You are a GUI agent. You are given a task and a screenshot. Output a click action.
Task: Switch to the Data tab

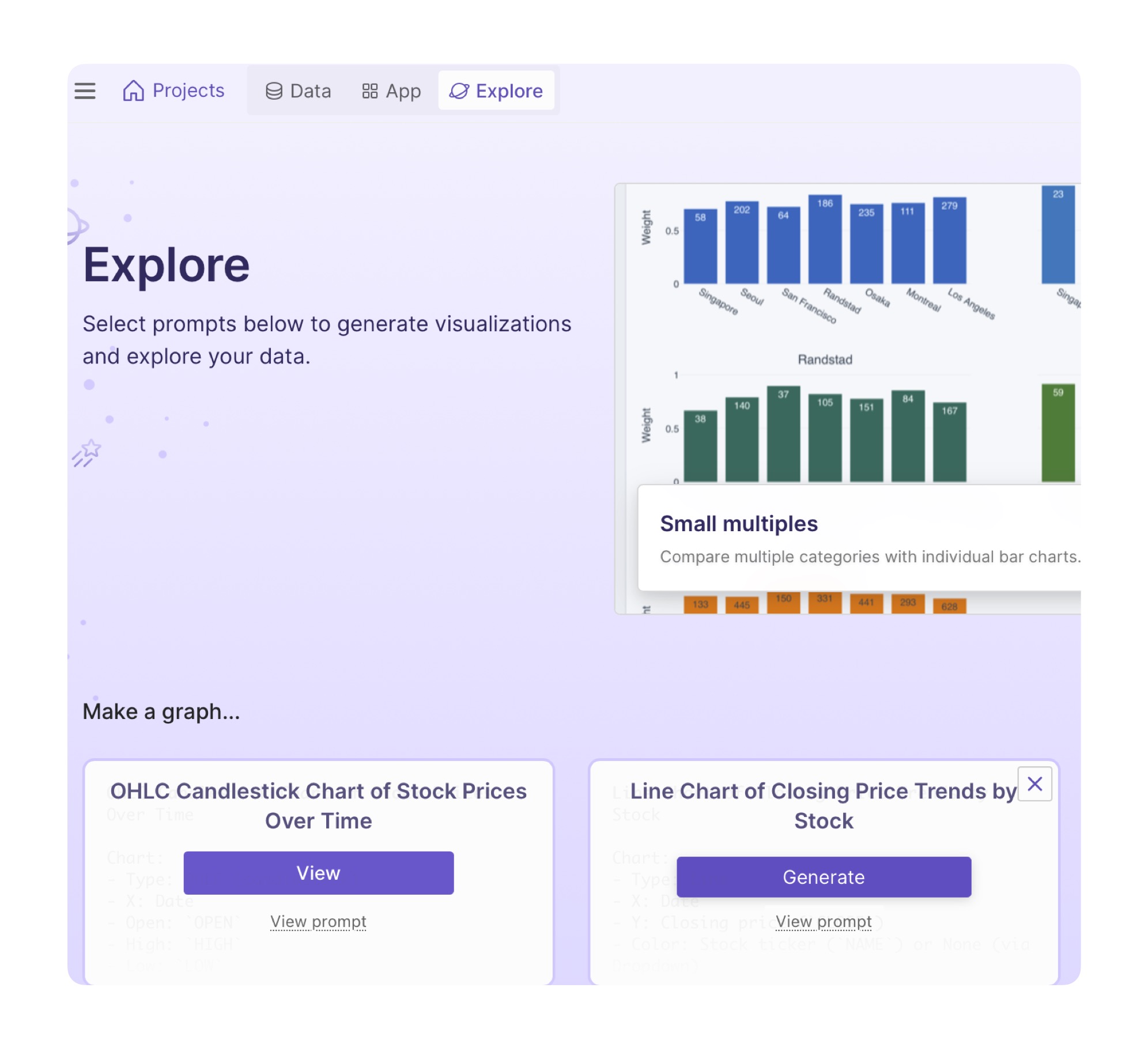[310, 91]
